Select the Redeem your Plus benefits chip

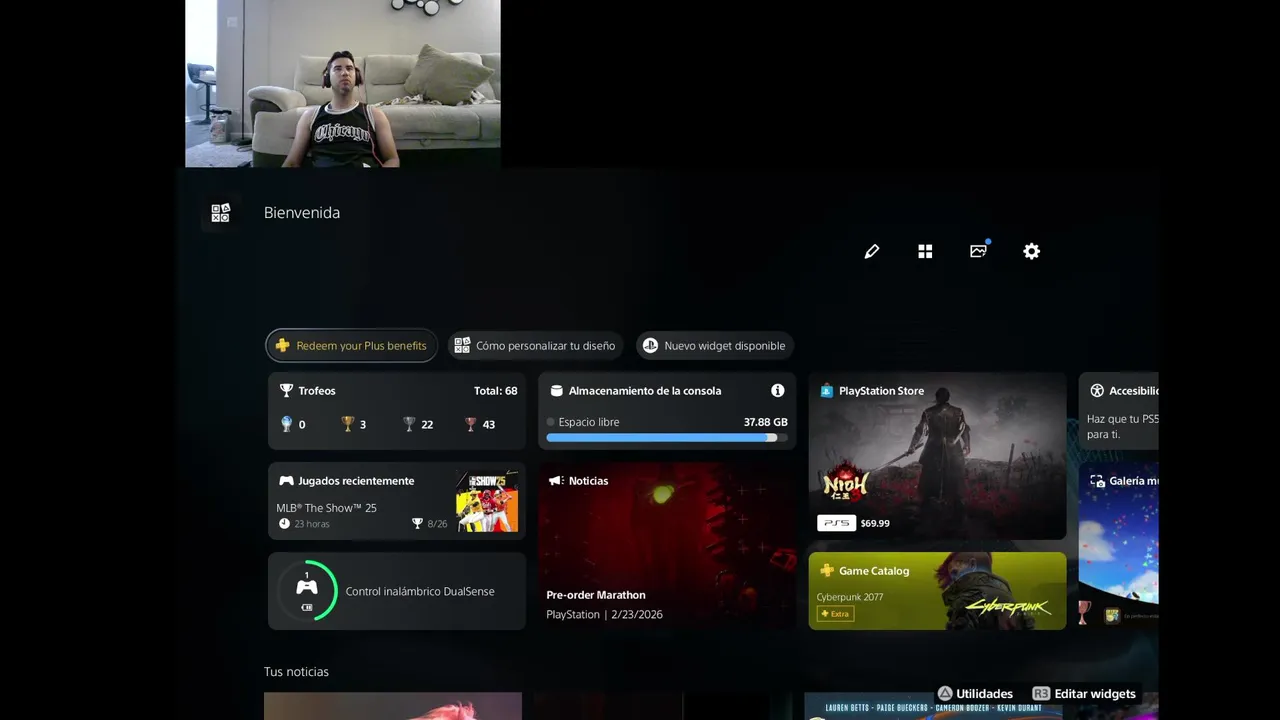click(x=351, y=346)
